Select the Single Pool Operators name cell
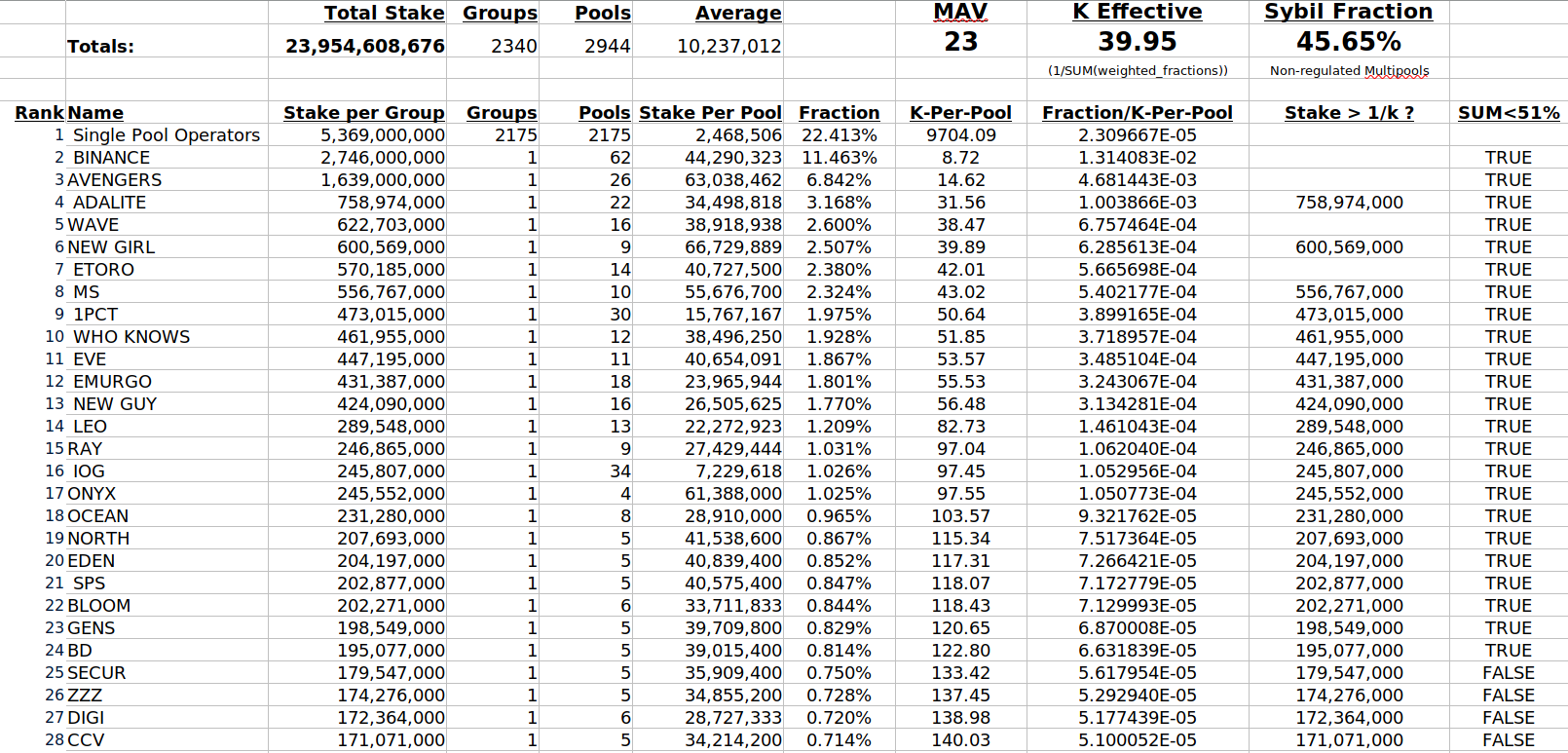This screenshot has height=753, width=1568. point(167,135)
